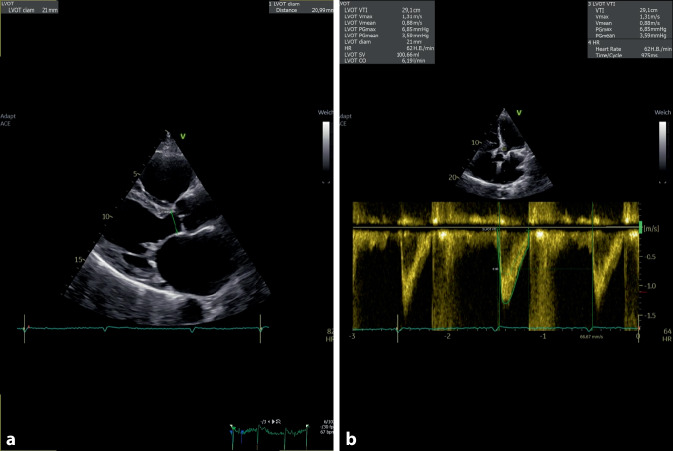Select the '4 HR' measurement header

point(594,42)
